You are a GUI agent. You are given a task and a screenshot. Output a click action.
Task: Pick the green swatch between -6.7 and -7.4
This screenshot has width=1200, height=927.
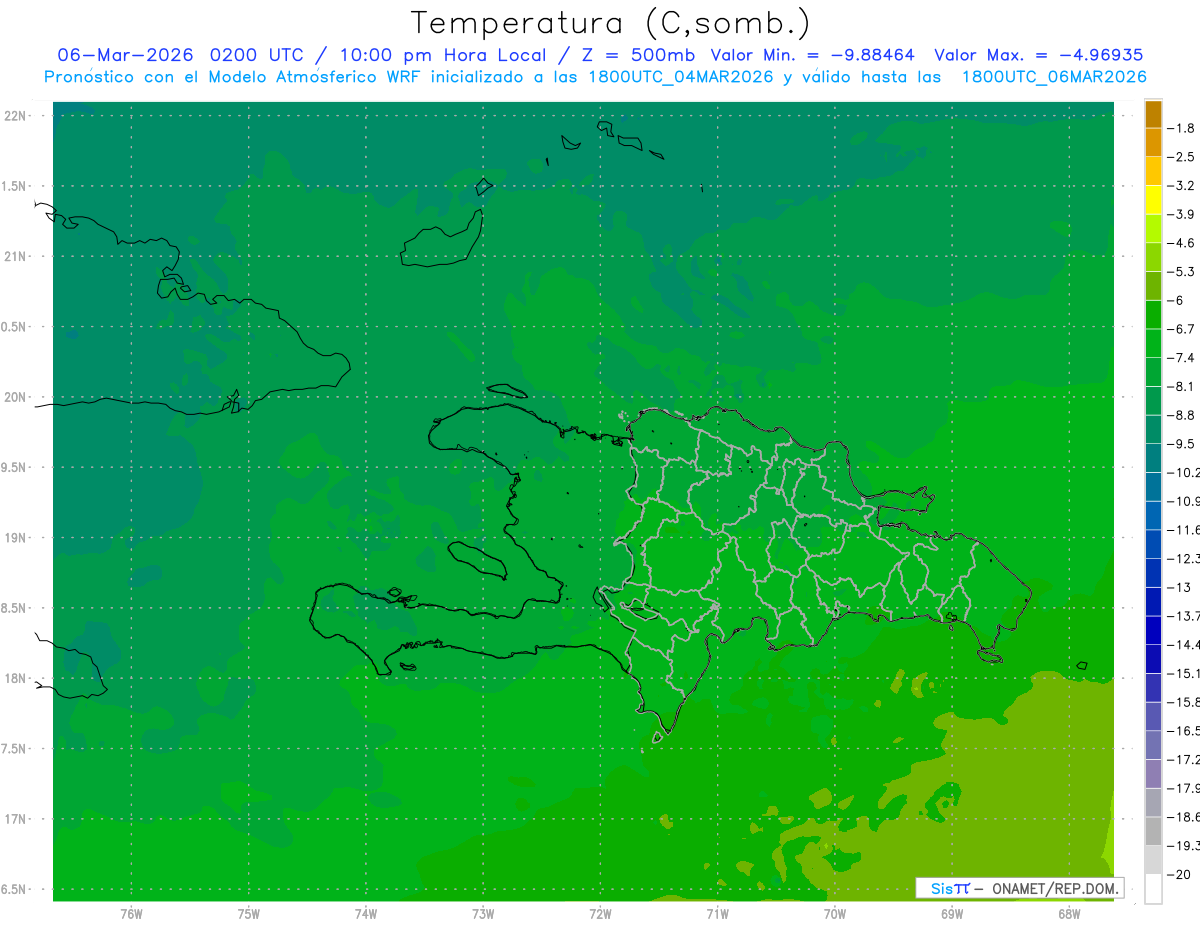pos(1153,343)
